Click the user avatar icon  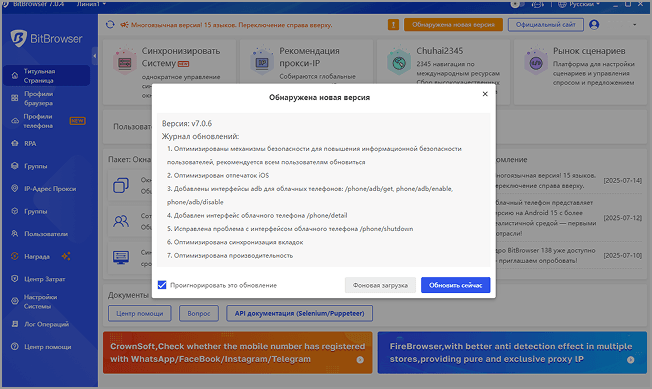point(594,25)
